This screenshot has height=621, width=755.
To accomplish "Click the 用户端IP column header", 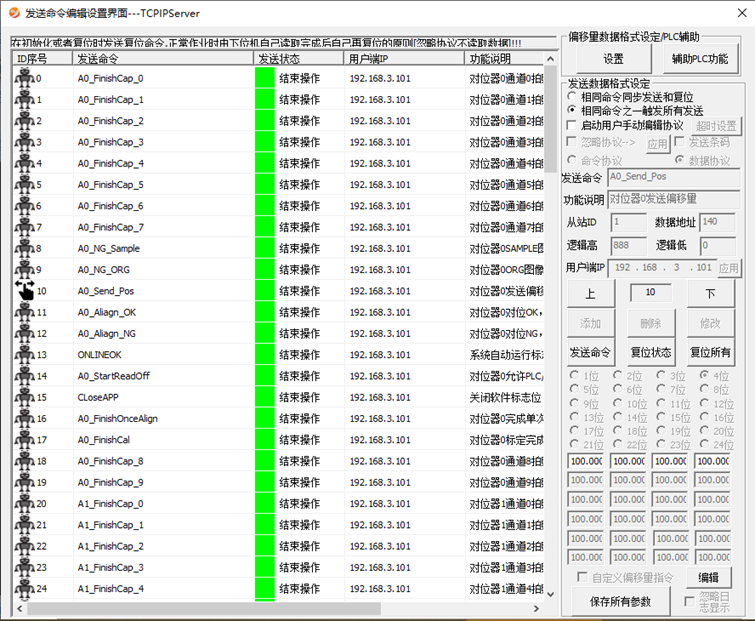I will (x=404, y=59).
